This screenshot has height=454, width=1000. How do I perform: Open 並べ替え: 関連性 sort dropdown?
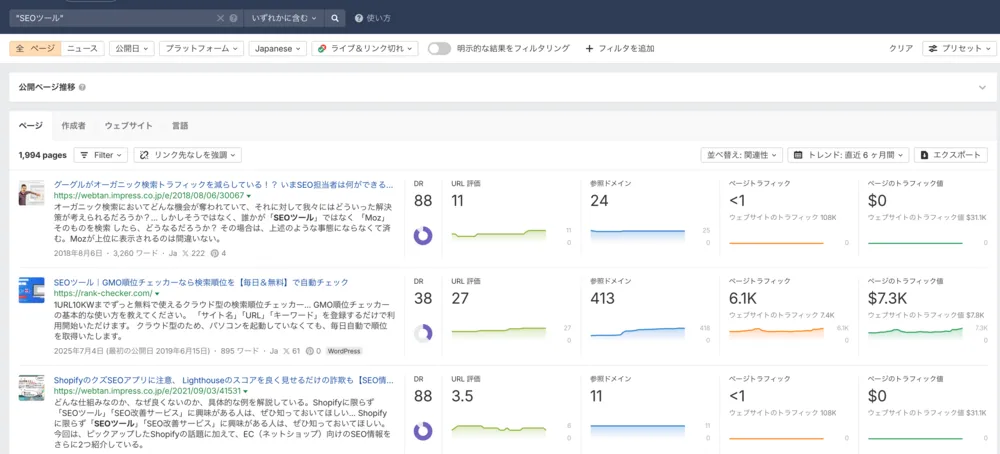[x=741, y=155]
